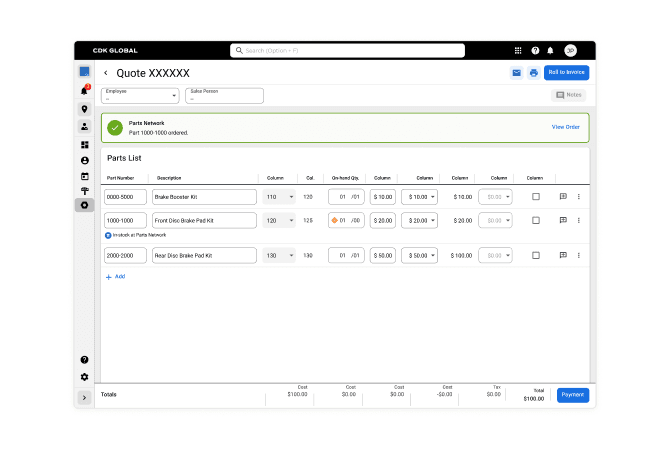Open the user avatar menu
Viewport: 670px width, 450px height.
pos(570,50)
